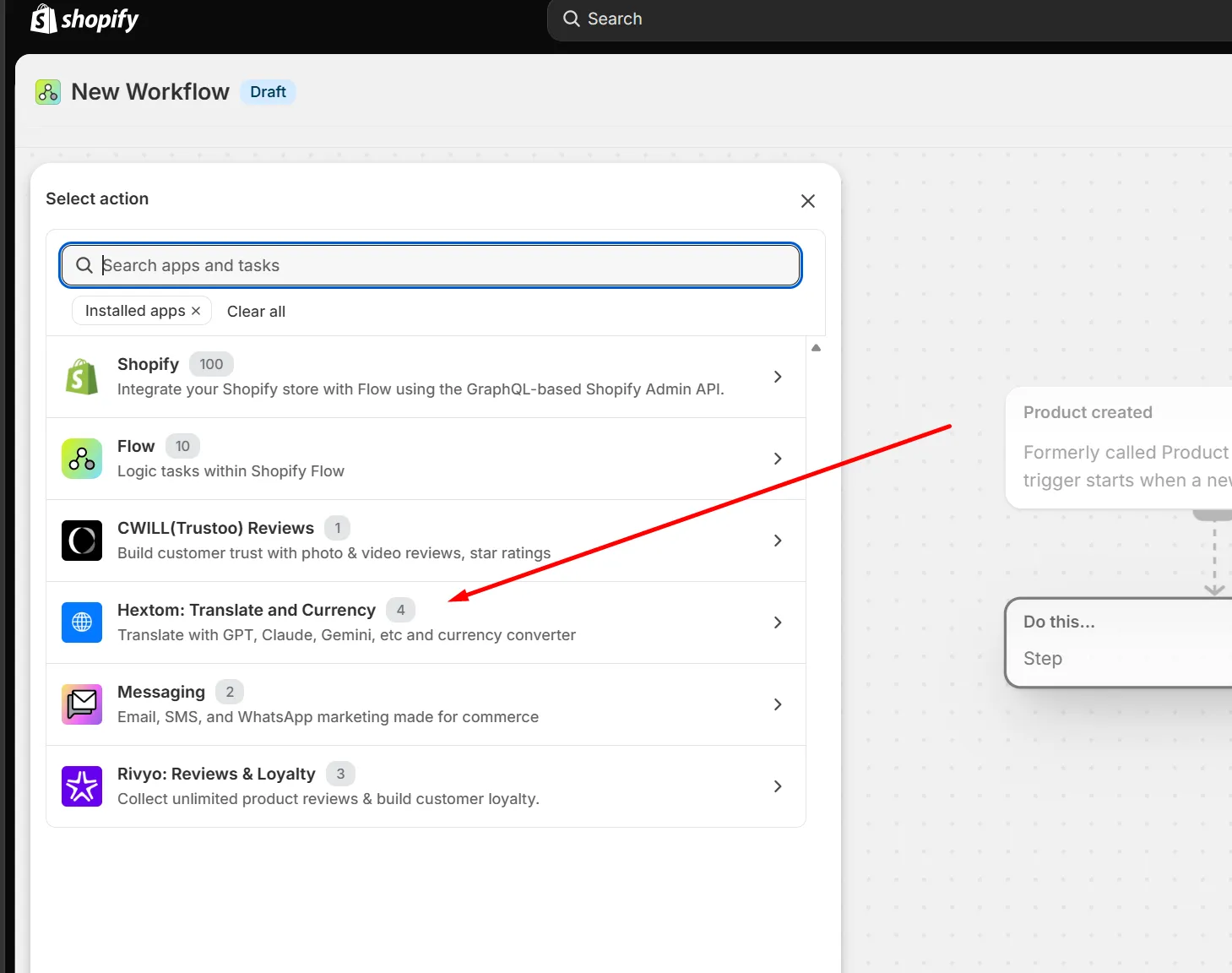The width and height of the screenshot is (1232, 973).
Task: Click the Rivyo: Reviews & Loyalty name
Action: (x=216, y=774)
